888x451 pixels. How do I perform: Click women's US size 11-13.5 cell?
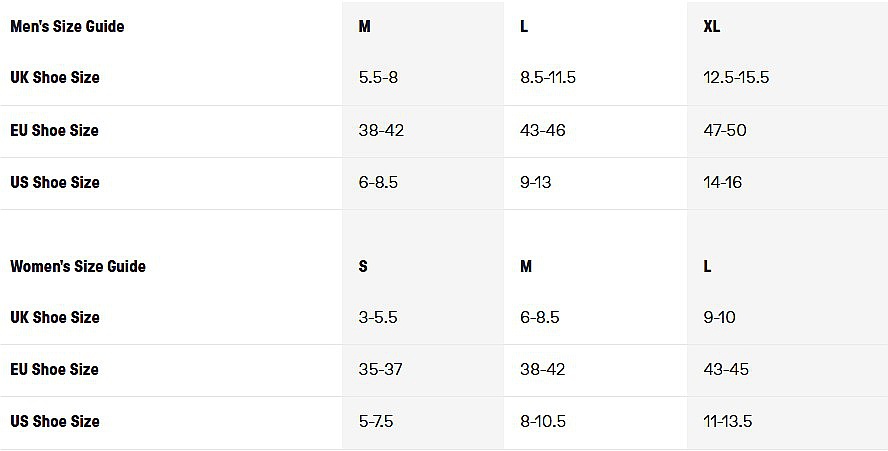[x=728, y=421]
